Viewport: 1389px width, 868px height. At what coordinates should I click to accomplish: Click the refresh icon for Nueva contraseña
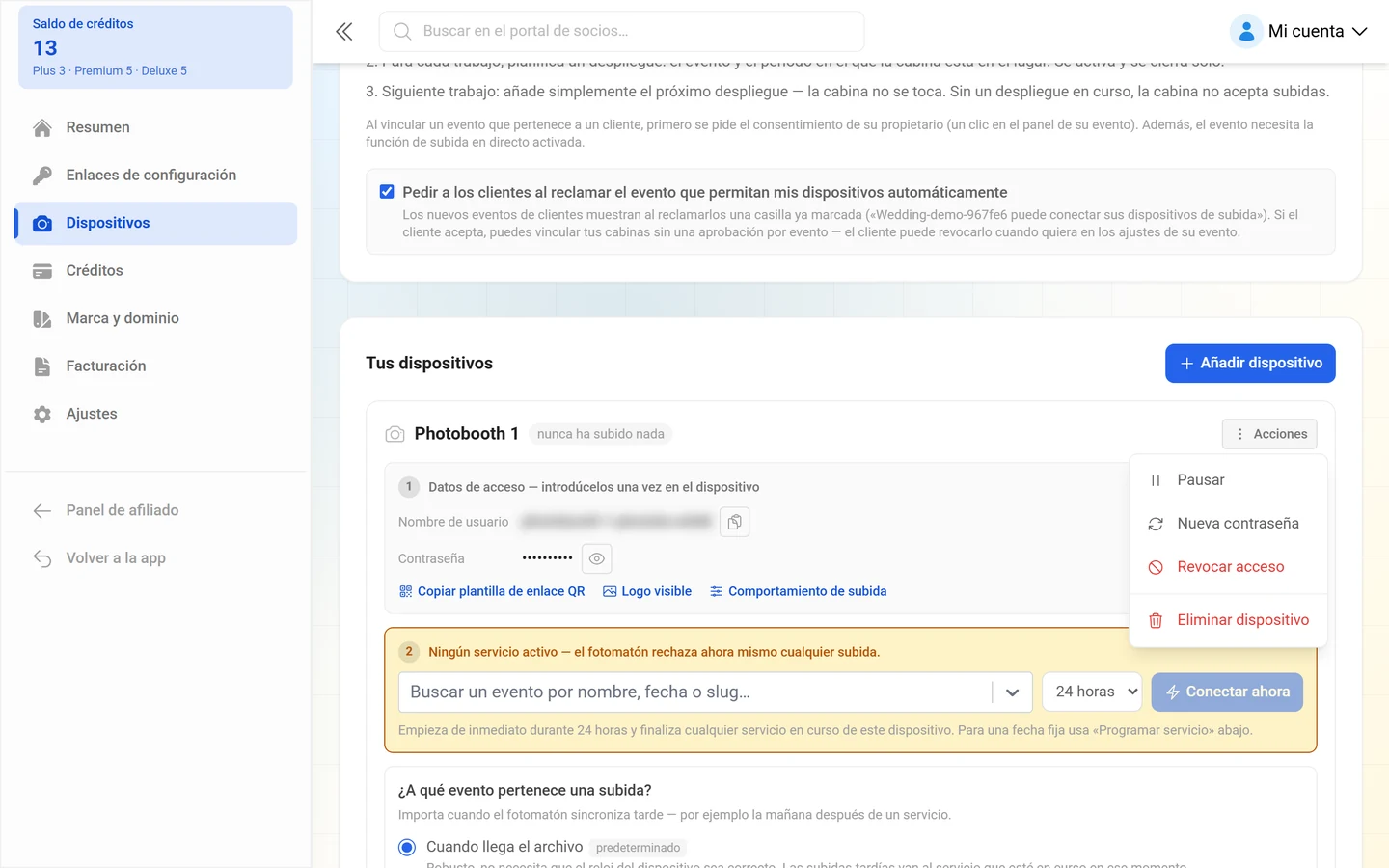click(1156, 524)
